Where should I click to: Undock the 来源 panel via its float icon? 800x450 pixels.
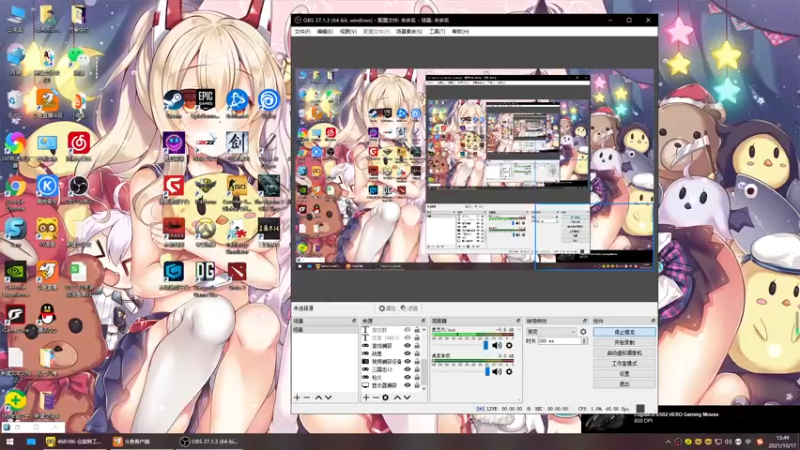coord(423,321)
